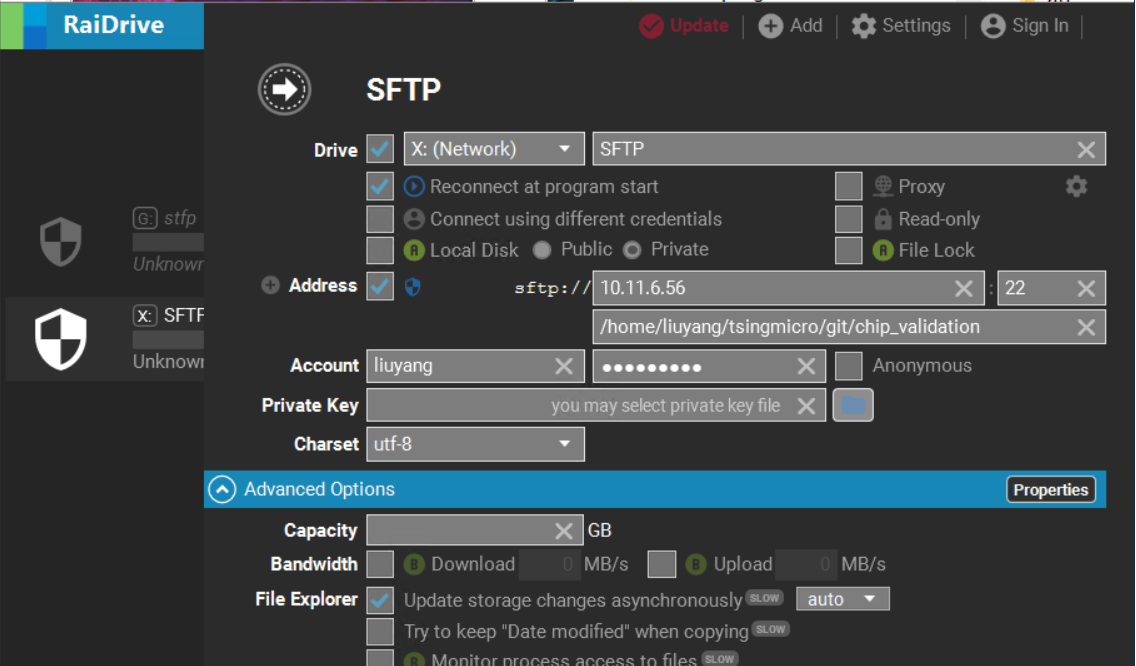Clear the SFTP drive name field
The image size is (1136, 666).
[x=1085, y=149]
